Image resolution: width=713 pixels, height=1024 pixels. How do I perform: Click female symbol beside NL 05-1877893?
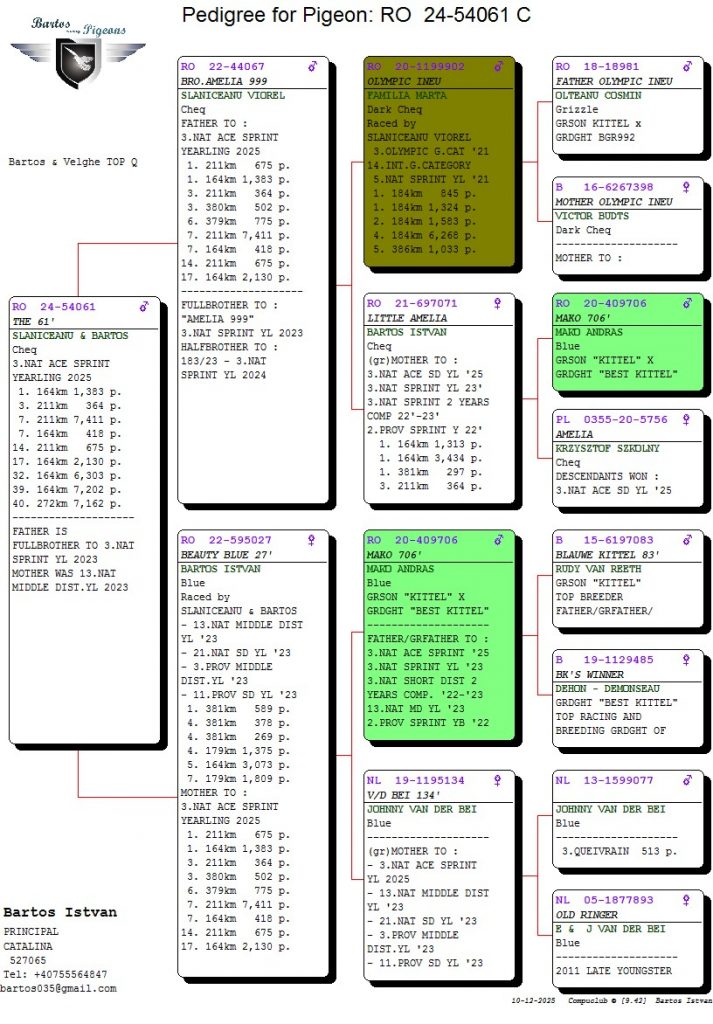[687, 900]
